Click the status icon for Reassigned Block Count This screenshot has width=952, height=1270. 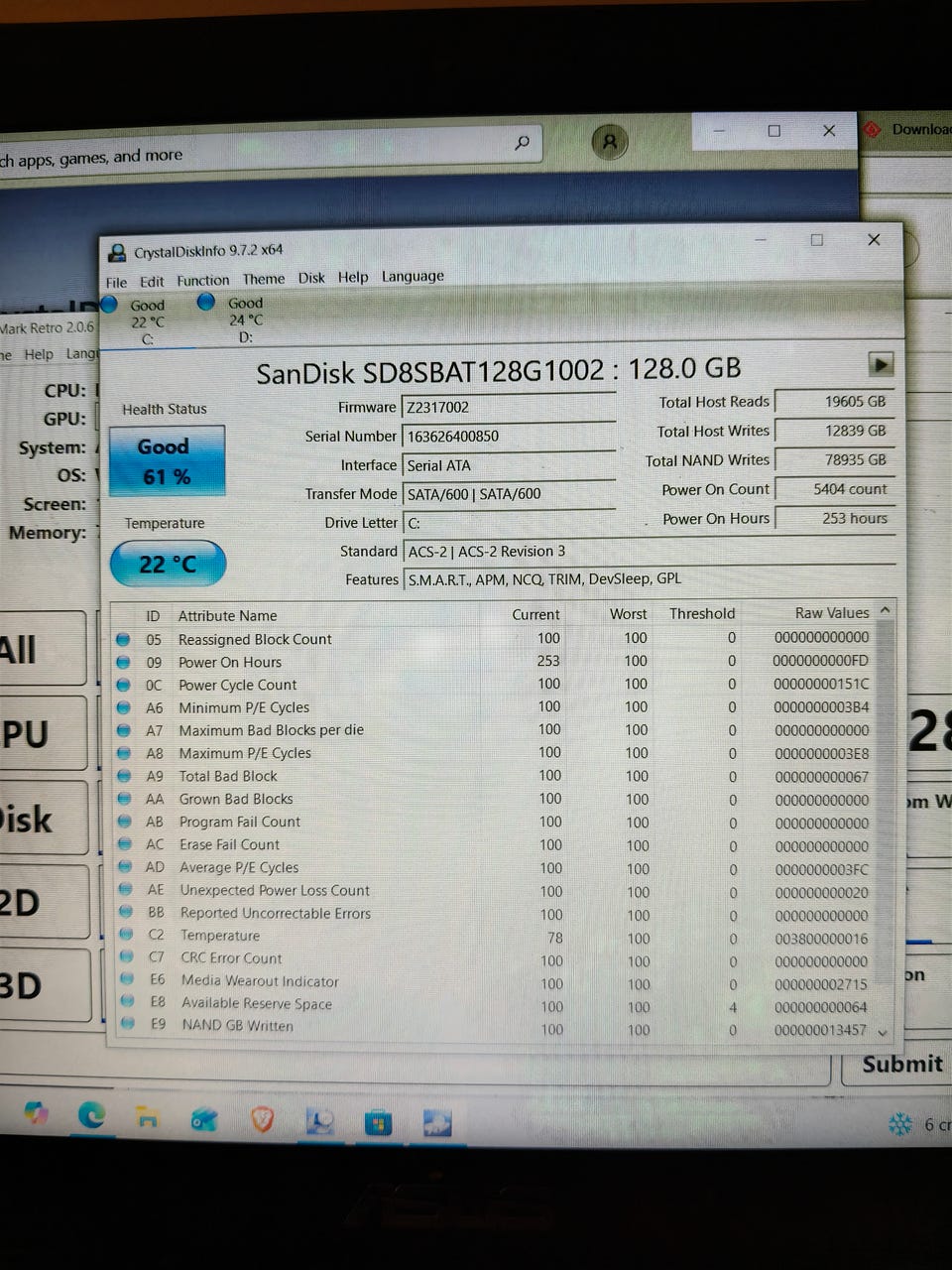[x=123, y=639]
